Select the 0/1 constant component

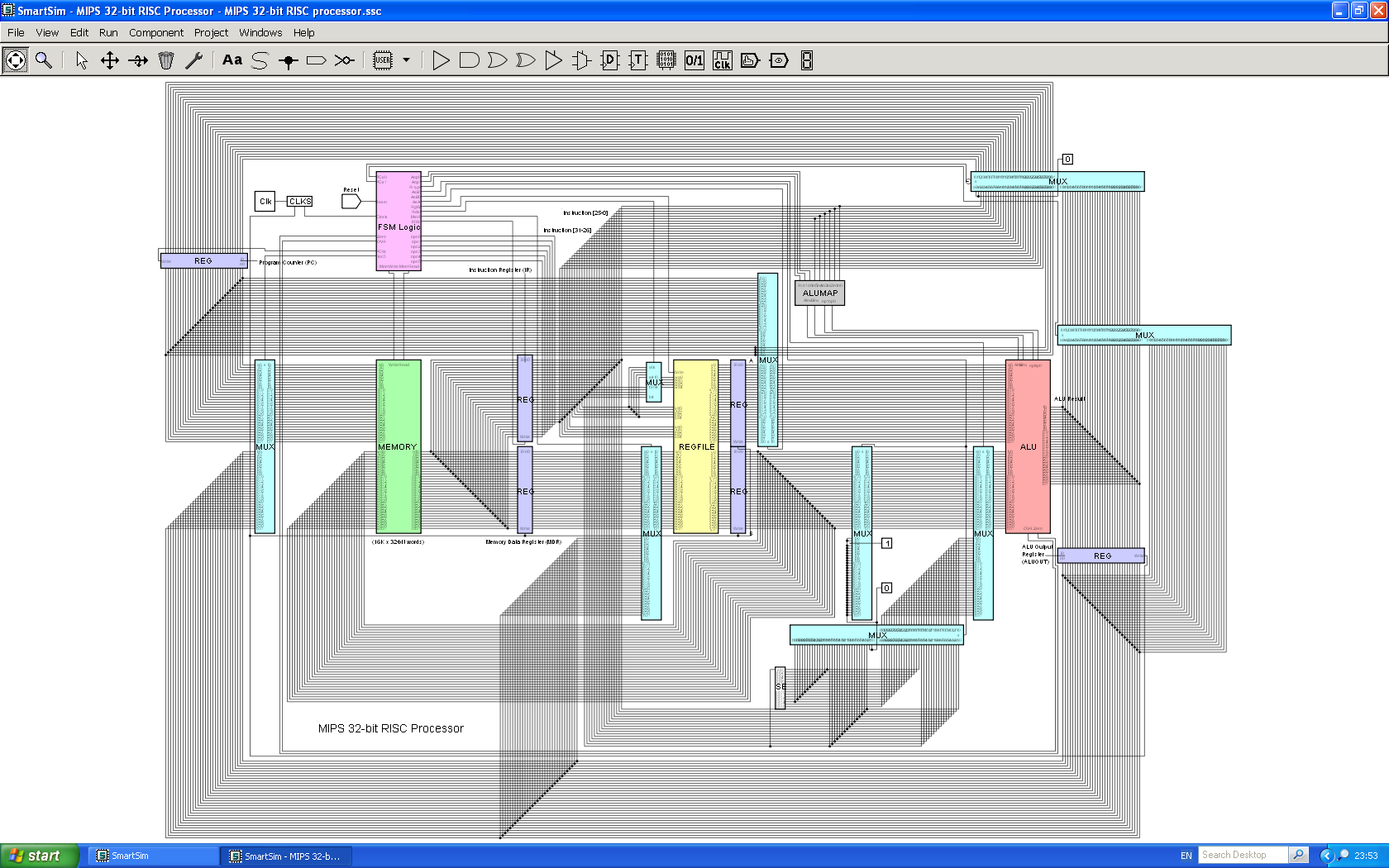[694, 60]
